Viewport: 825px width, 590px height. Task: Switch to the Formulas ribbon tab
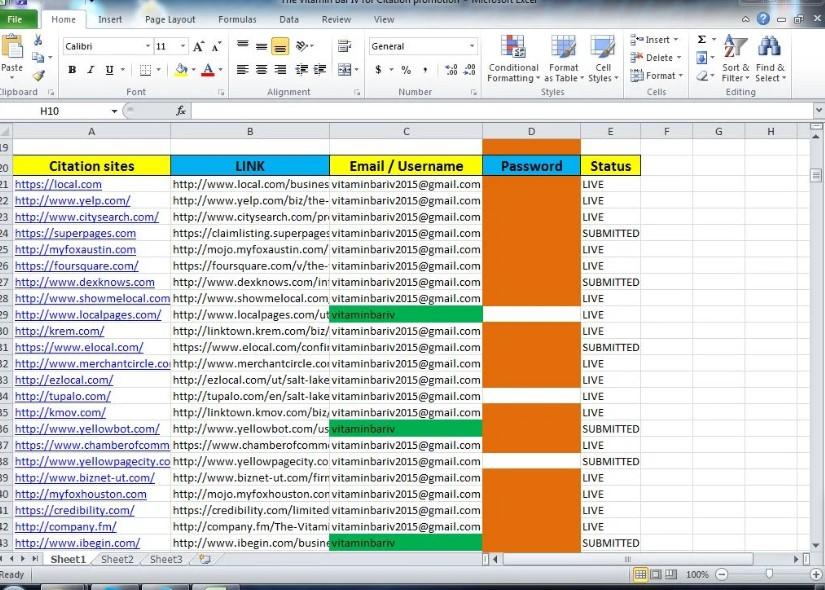237,18
